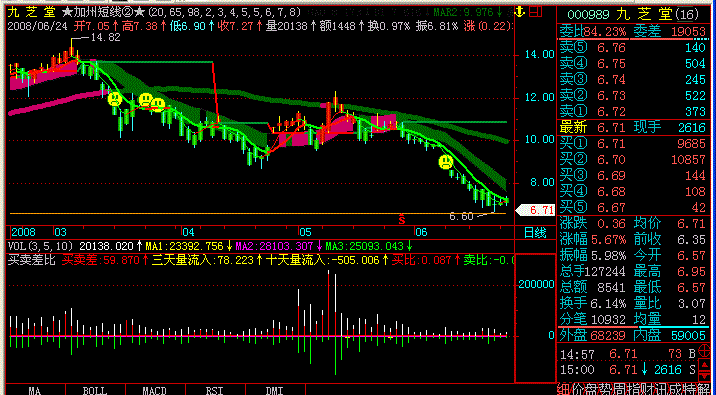Click the 05 month marker on the time axis
The image size is (716, 395).
pos(305,232)
